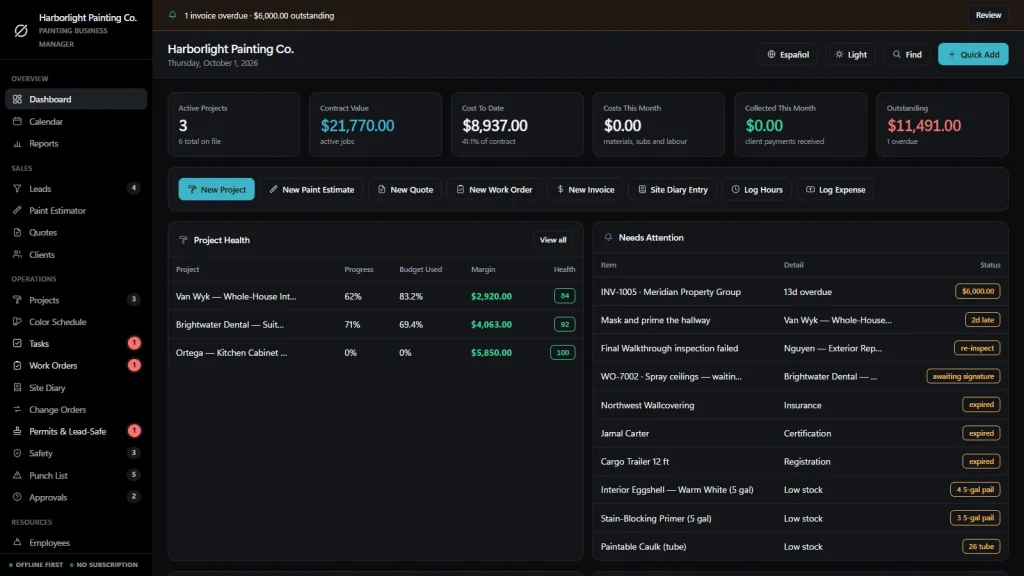Click the Needs Attention bell icon
Image resolution: width=1024 pixels, height=576 pixels.
coord(608,237)
